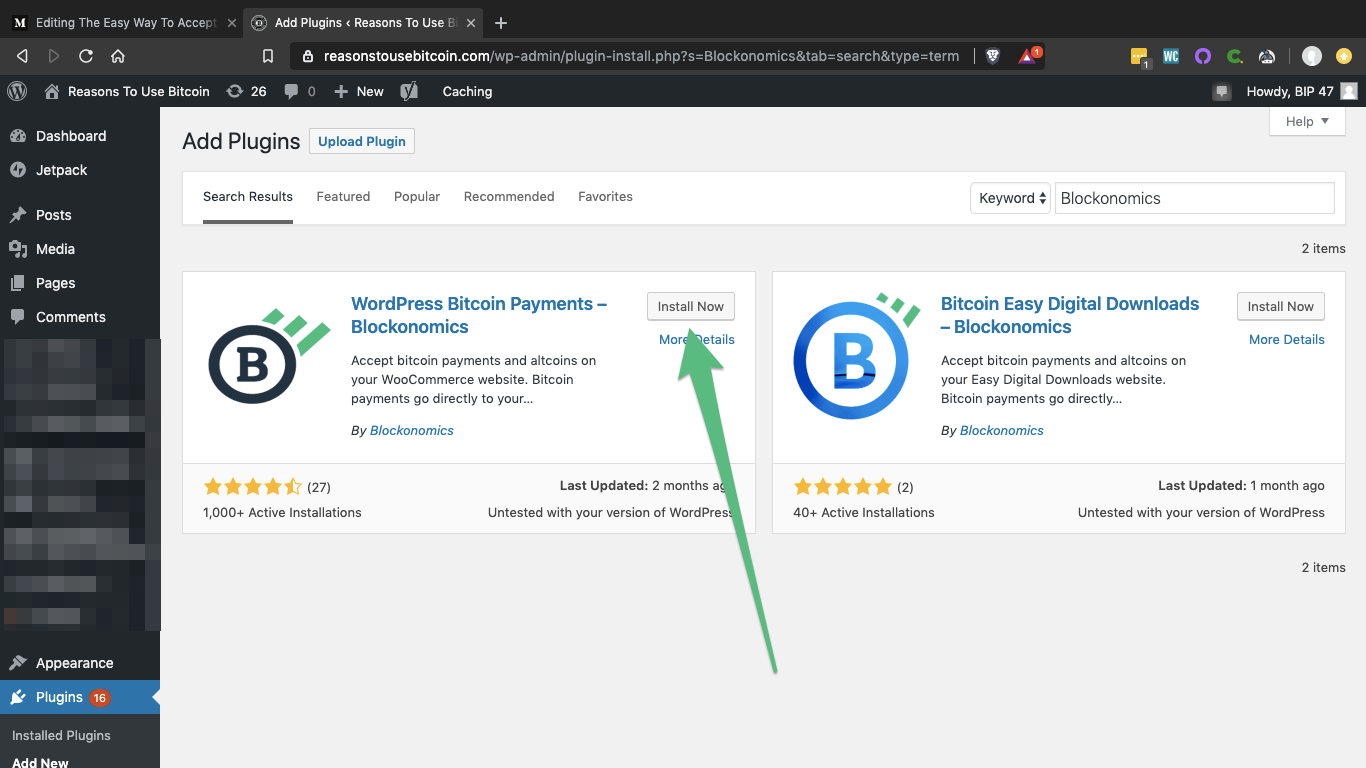Open the Yoast SEO admin bar icon

click(409, 91)
